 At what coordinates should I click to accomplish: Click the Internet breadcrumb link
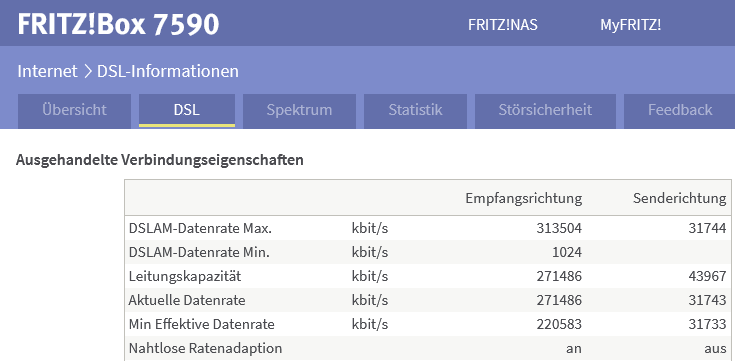(47, 71)
